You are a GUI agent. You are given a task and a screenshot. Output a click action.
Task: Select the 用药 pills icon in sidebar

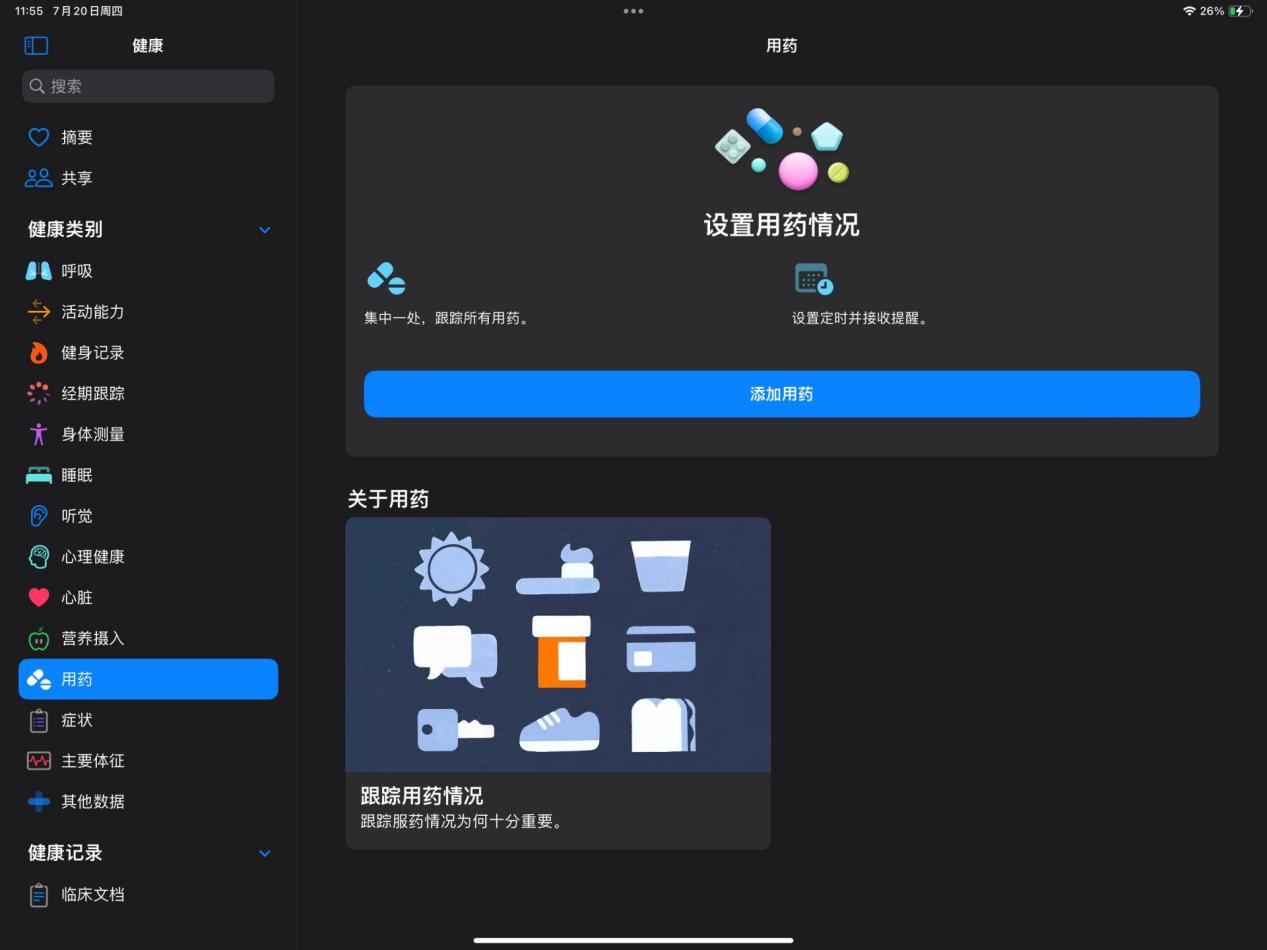click(x=38, y=679)
